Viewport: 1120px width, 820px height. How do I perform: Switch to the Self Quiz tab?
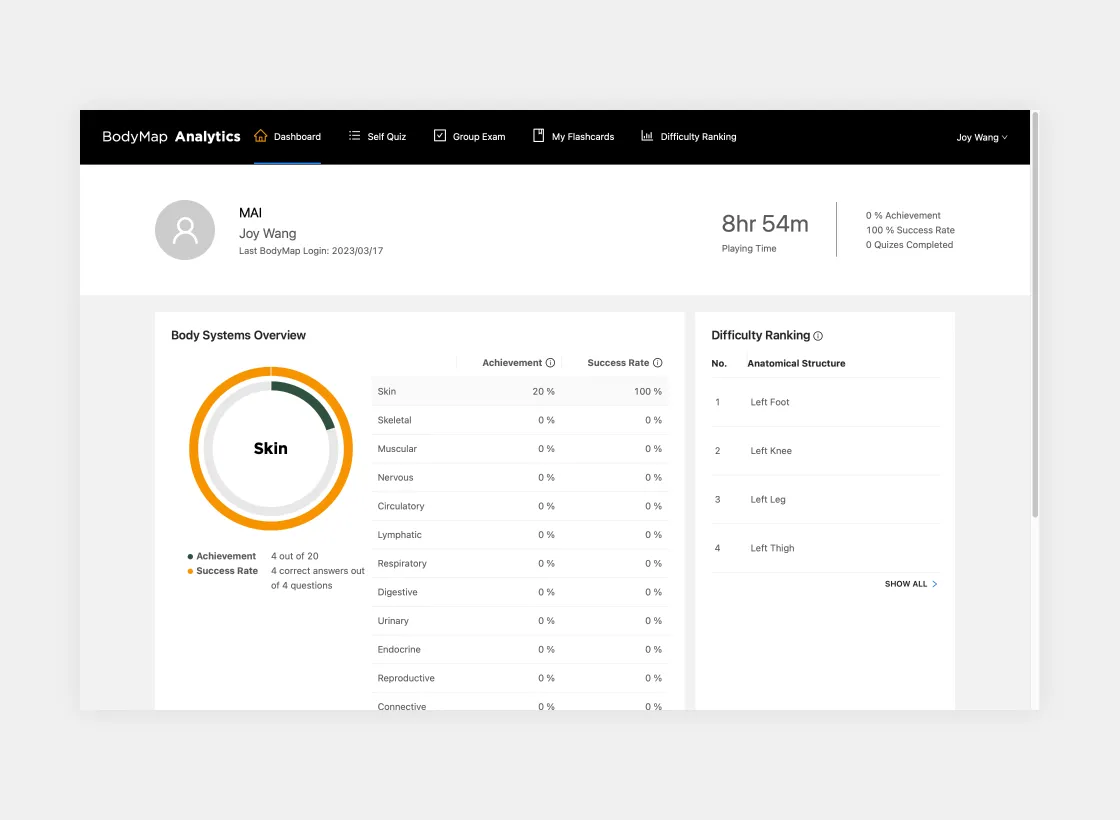377,136
